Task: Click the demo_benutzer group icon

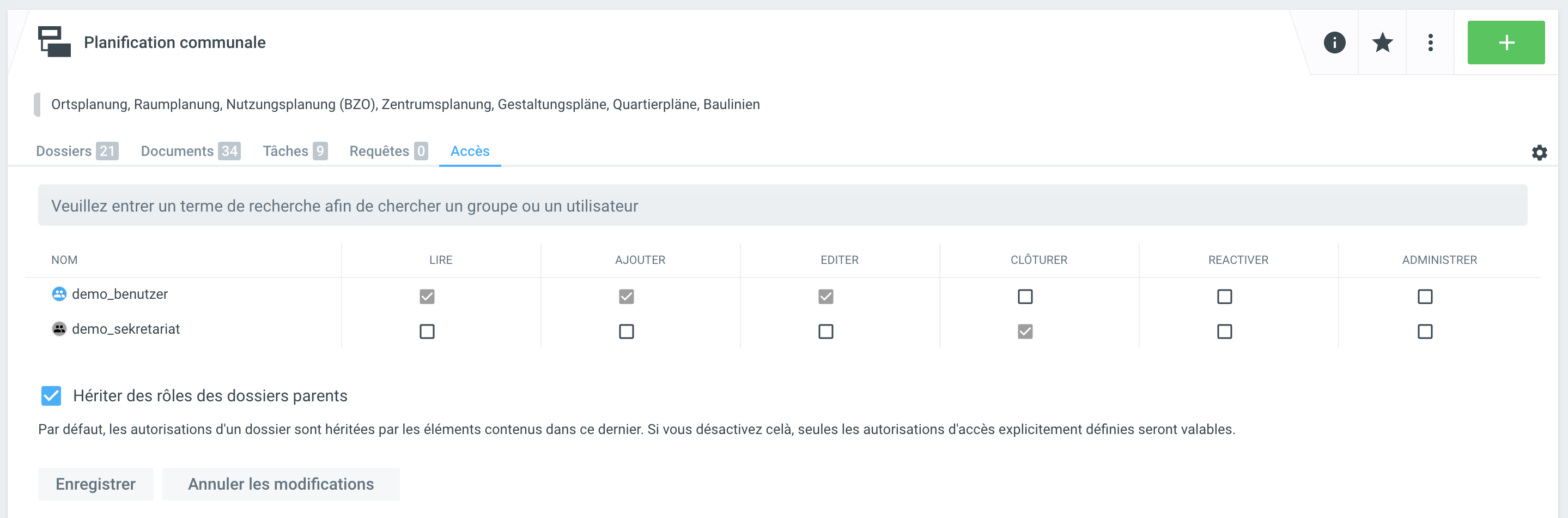Action: [59, 294]
